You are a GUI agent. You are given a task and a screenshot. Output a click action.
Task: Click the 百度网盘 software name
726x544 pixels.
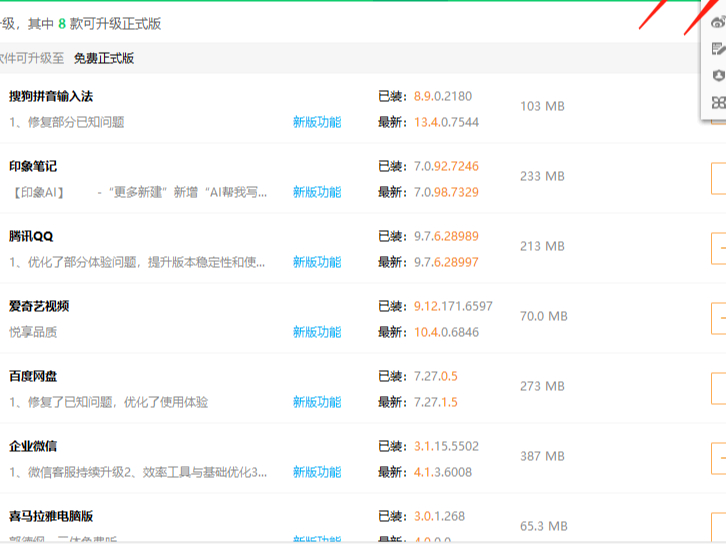pyautogui.click(x=33, y=376)
